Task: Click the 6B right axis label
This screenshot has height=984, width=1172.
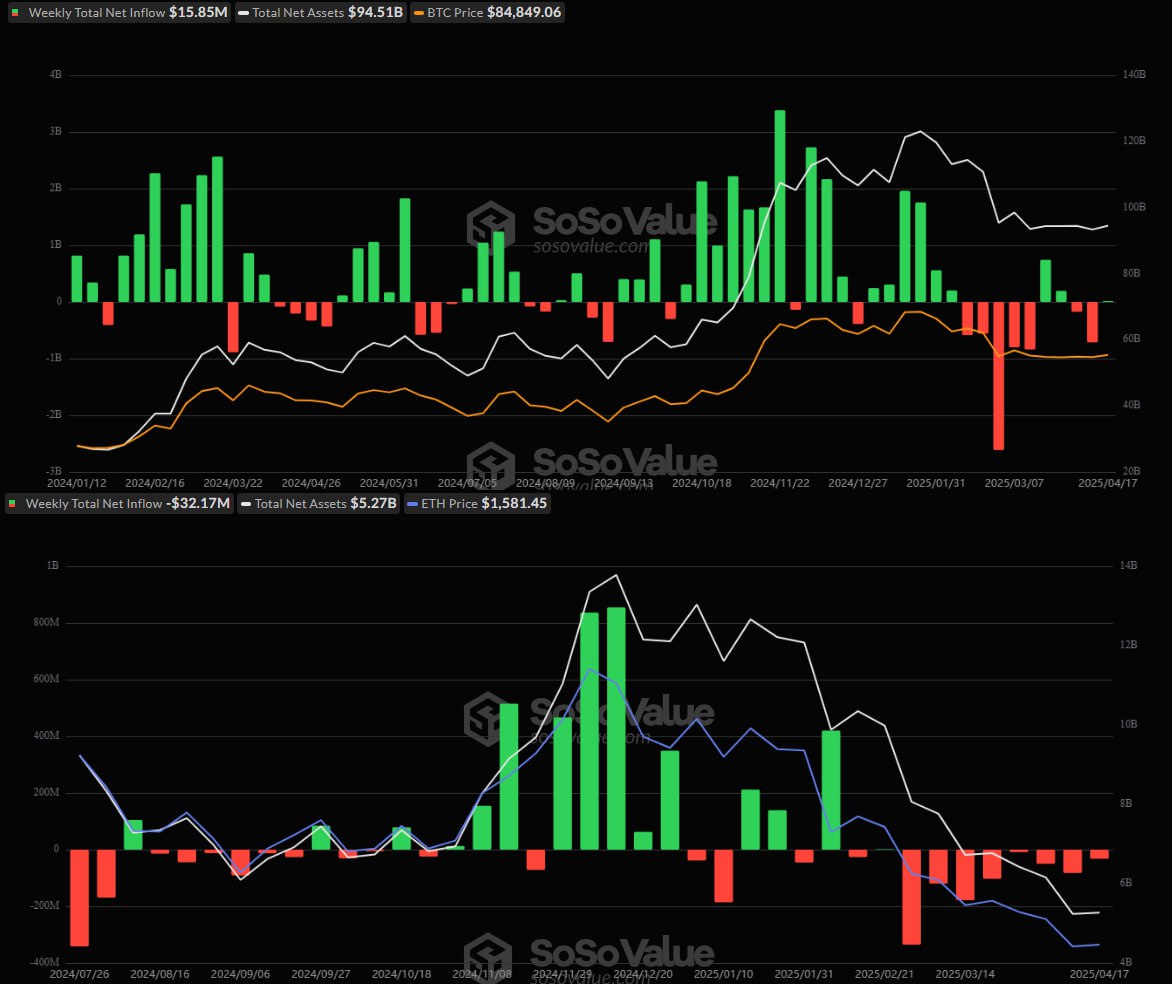Action: 1126,883
